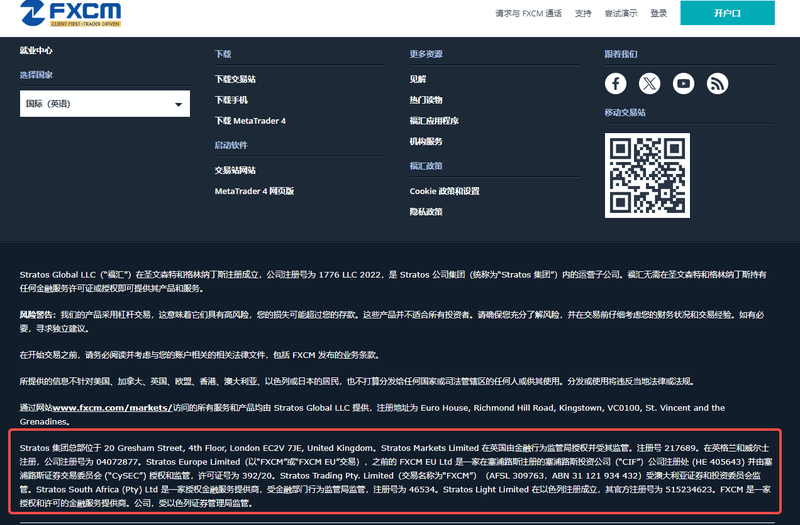Click the 下载交易站 link

click(235, 79)
